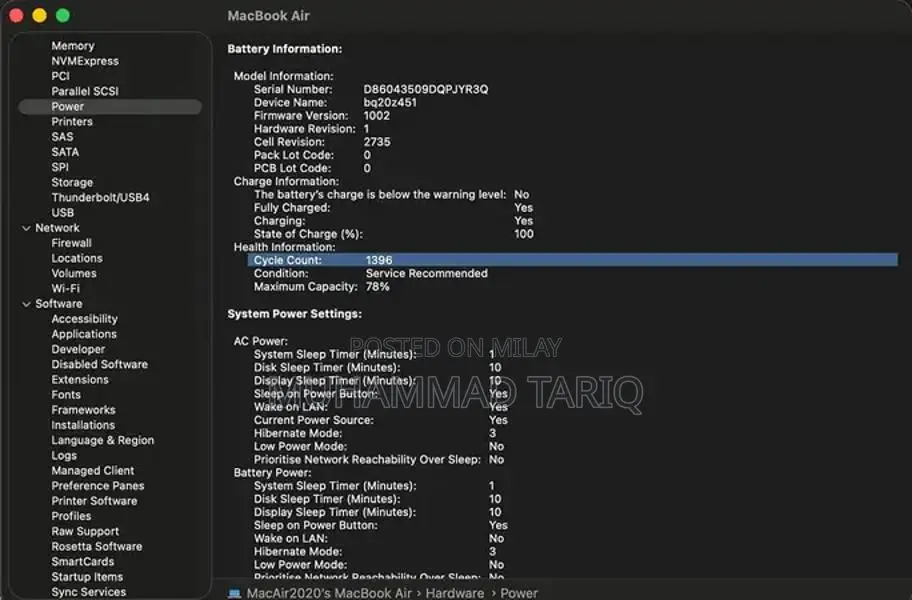Open Thunderbolt/USB4 in sidebar
912x600 pixels.
click(100, 198)
